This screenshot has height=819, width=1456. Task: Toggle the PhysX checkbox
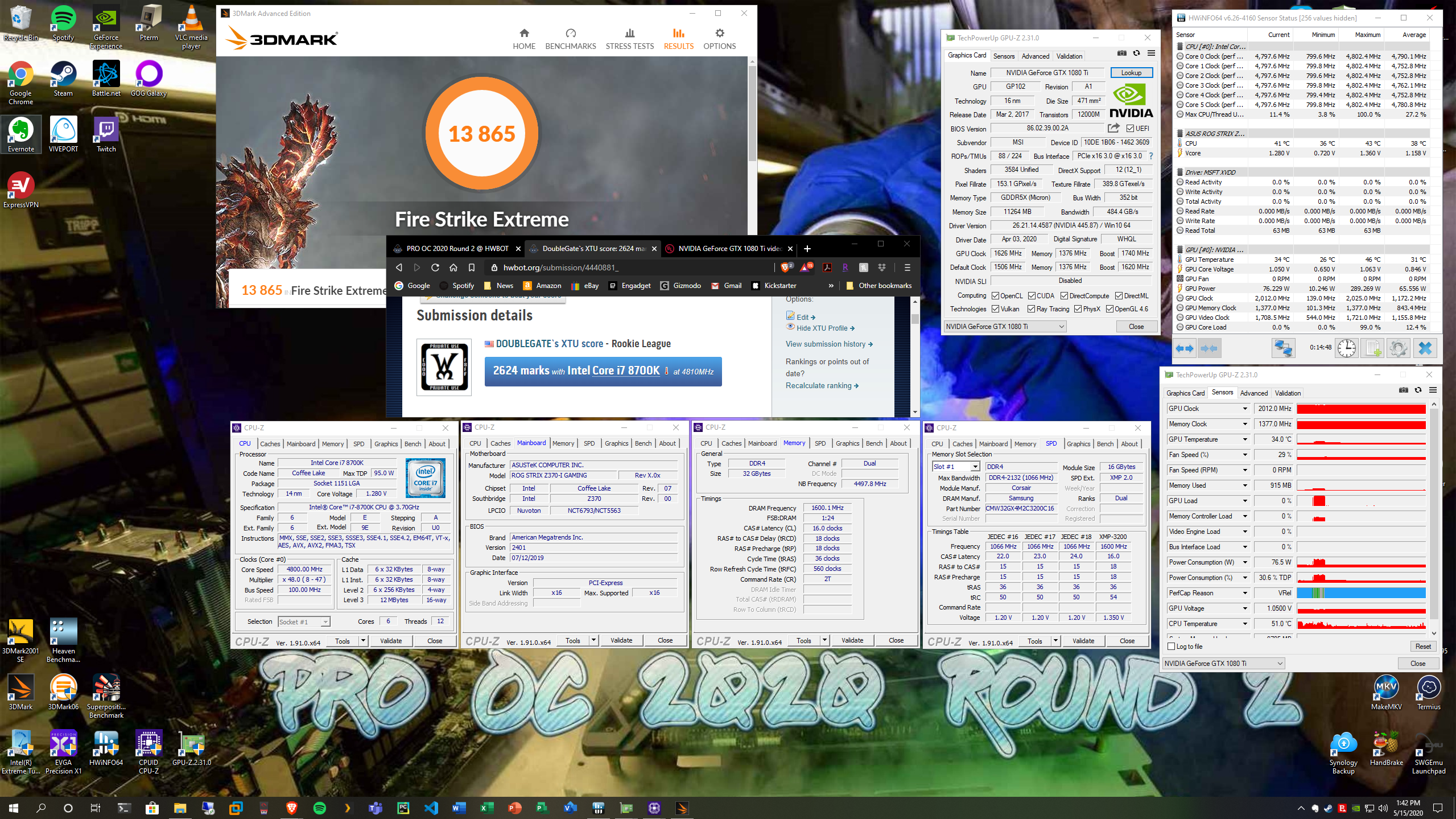tap(1078, 309)
